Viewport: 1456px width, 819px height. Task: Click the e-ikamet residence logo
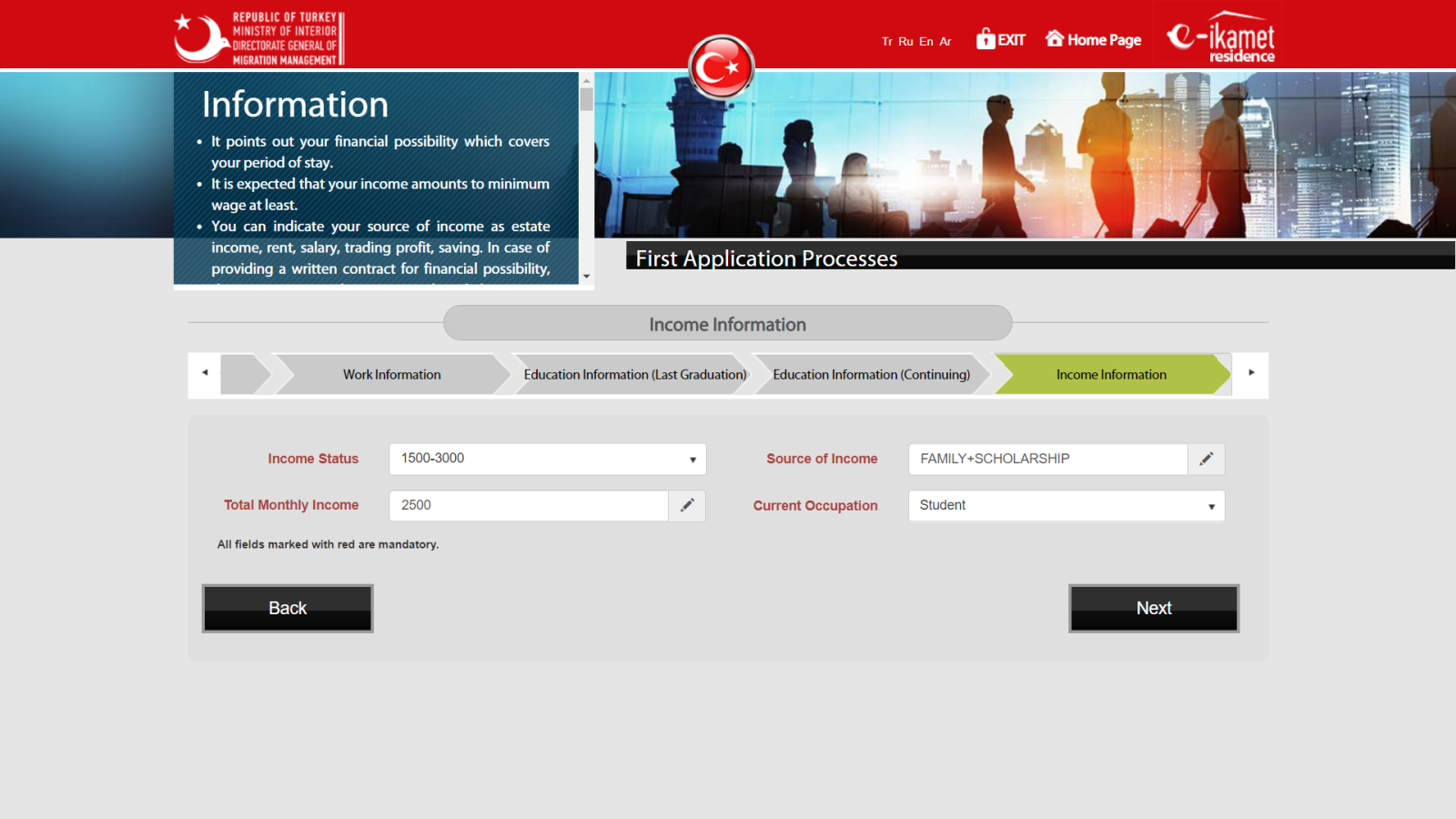point(1220,37)
